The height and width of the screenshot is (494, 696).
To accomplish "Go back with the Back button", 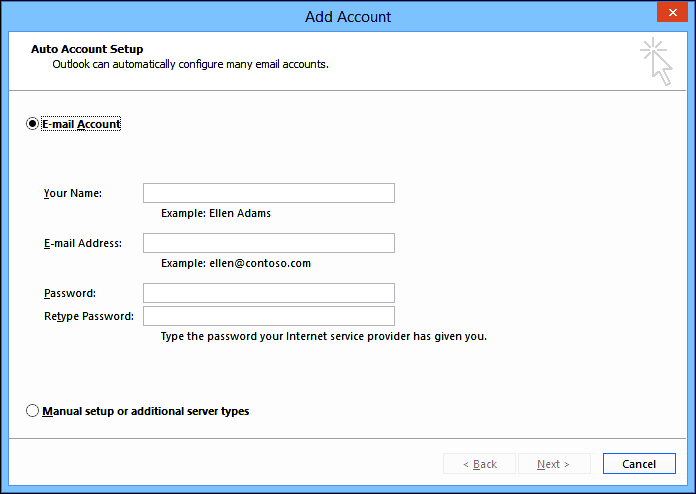I will coord(479,464).
